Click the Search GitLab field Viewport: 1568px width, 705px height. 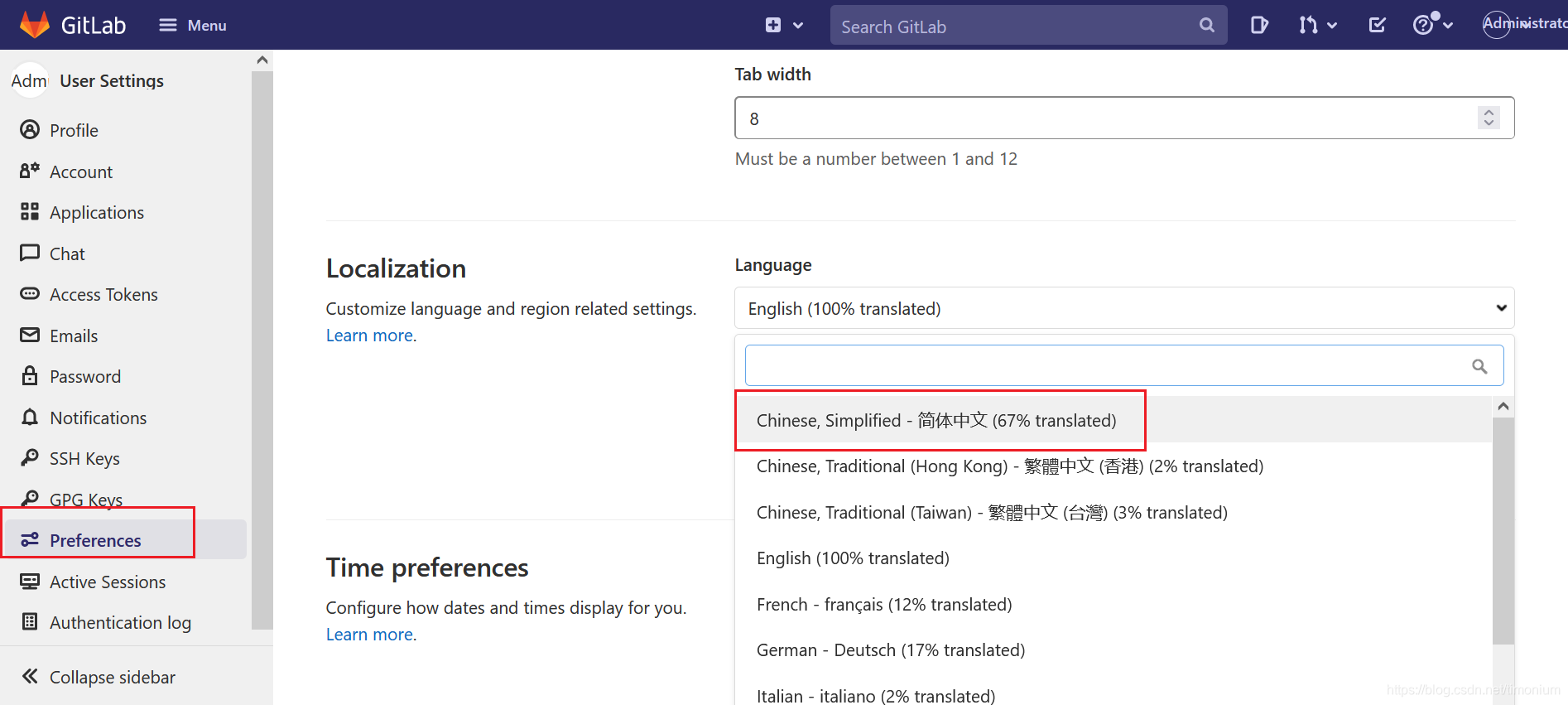(x=1028, y=26)
